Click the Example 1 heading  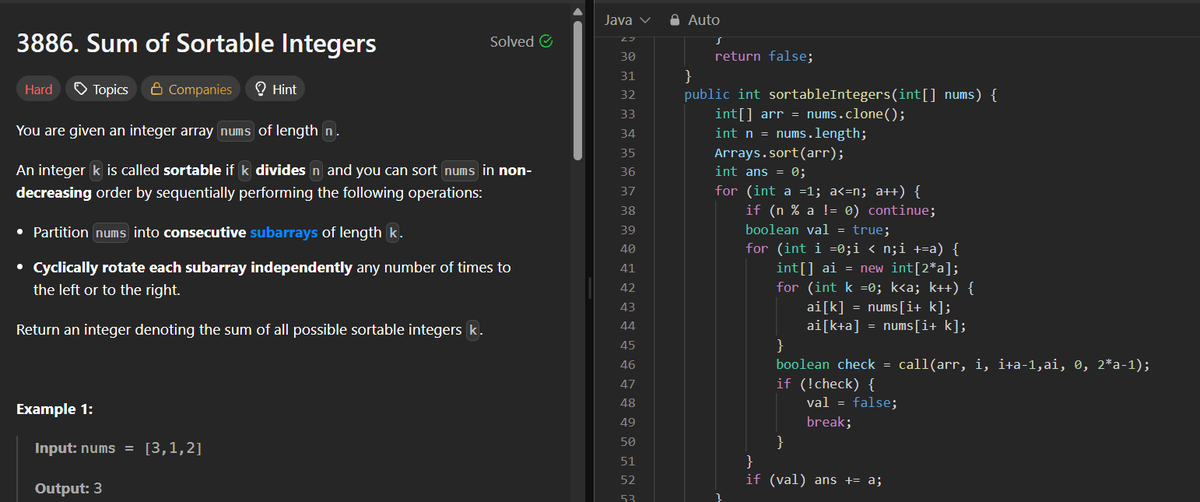(54, 410)
